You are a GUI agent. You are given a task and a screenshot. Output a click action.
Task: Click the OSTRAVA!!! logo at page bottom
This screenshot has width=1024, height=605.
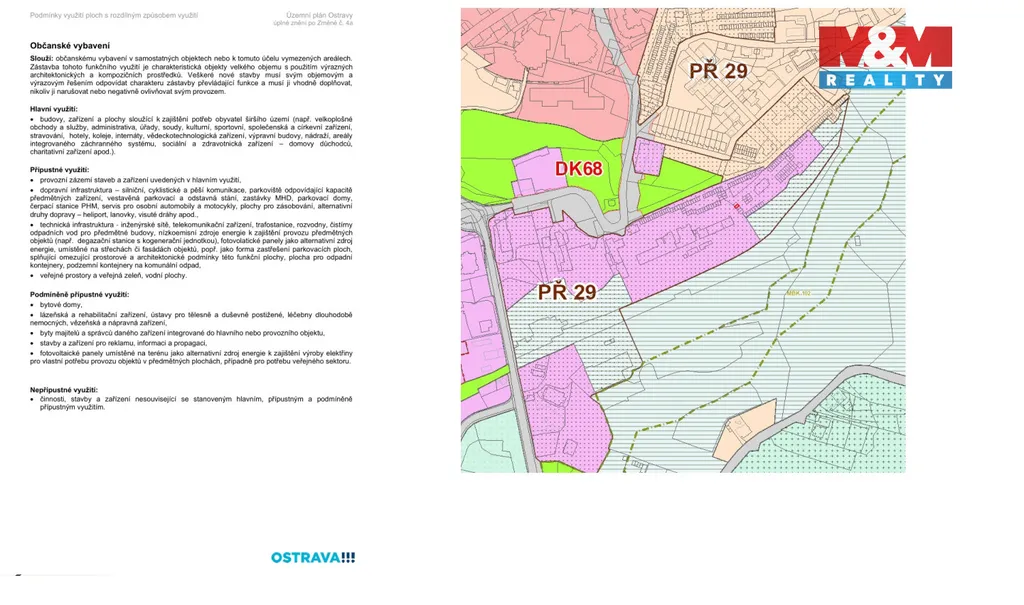point(313,557)
